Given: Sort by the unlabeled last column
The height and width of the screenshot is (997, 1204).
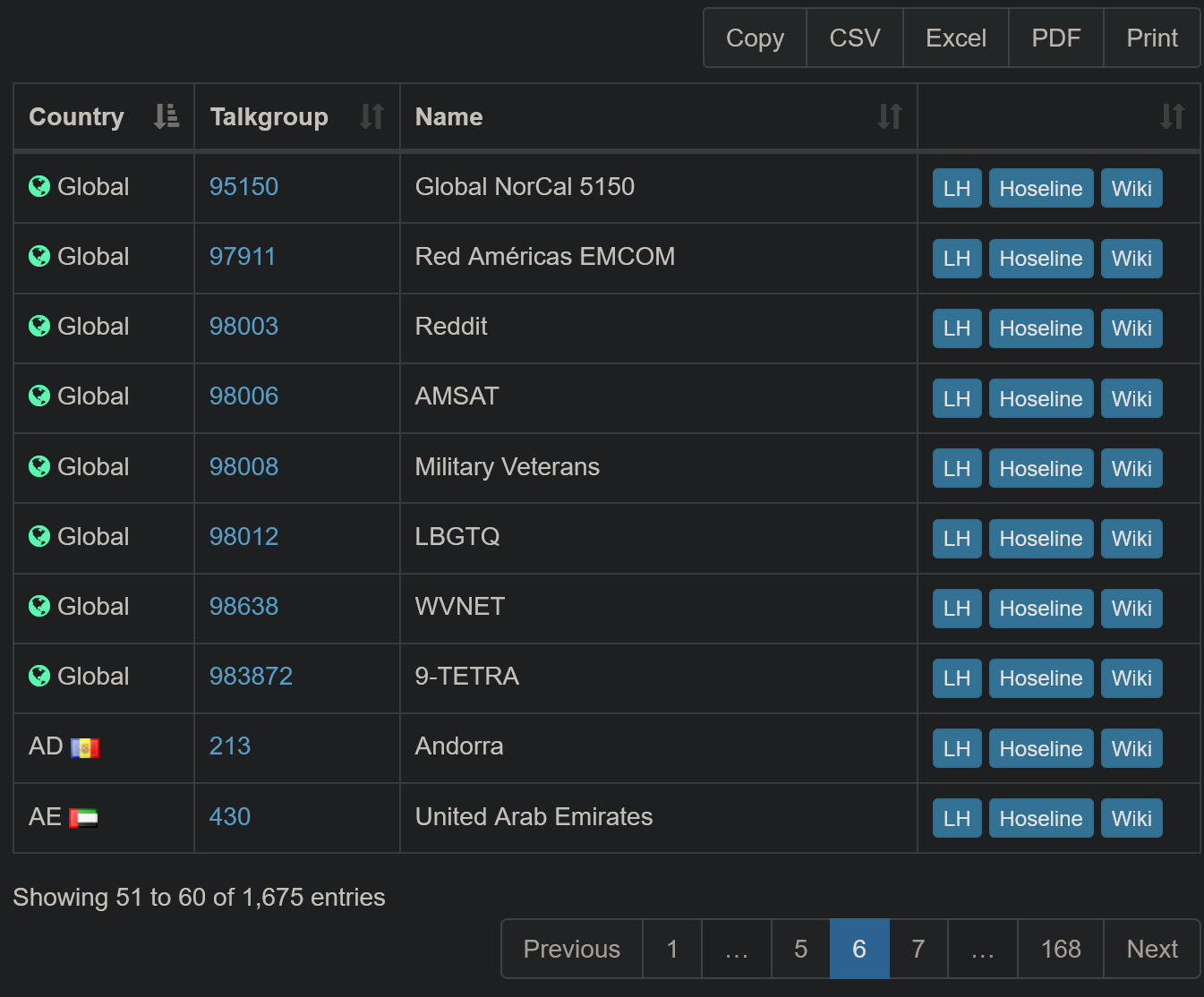Looking at the screenshot, I should click(x=1172, y=116).
